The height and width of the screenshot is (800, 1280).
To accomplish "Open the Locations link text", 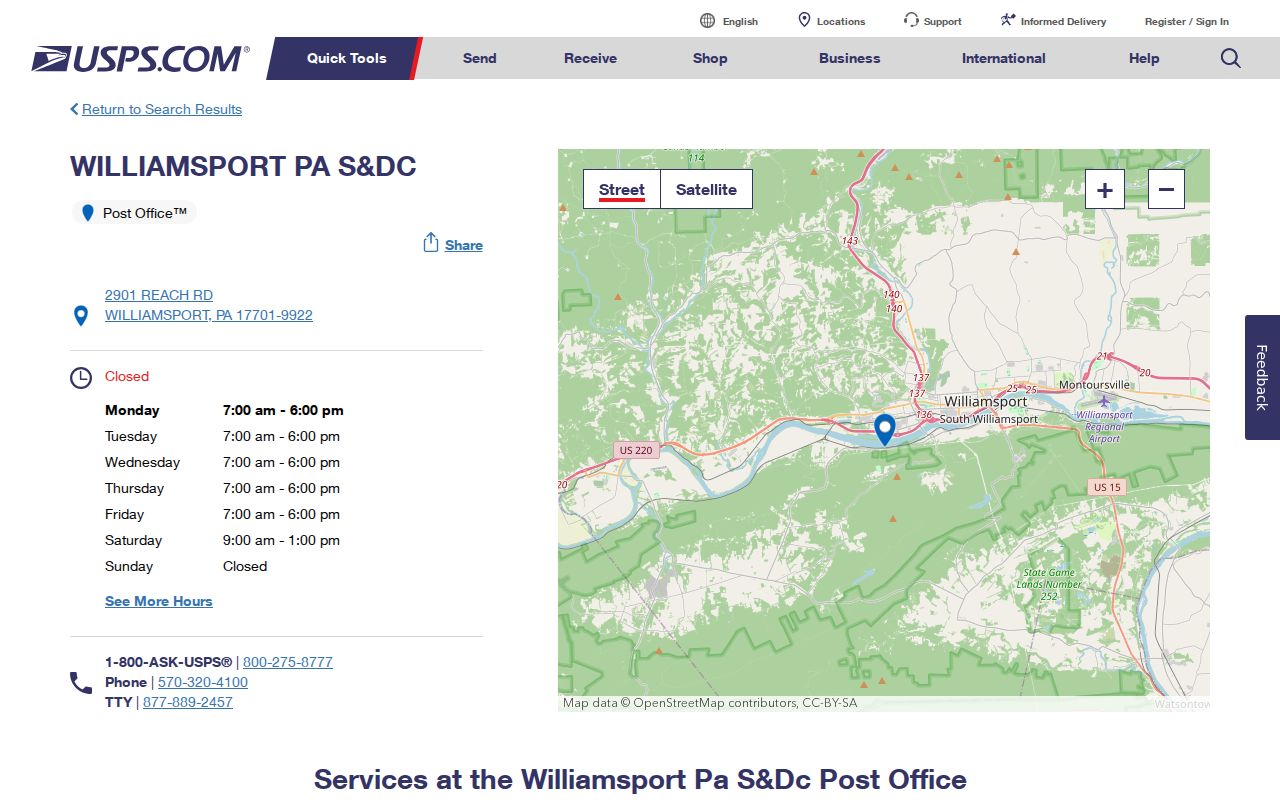I will (x=841, y=21).
